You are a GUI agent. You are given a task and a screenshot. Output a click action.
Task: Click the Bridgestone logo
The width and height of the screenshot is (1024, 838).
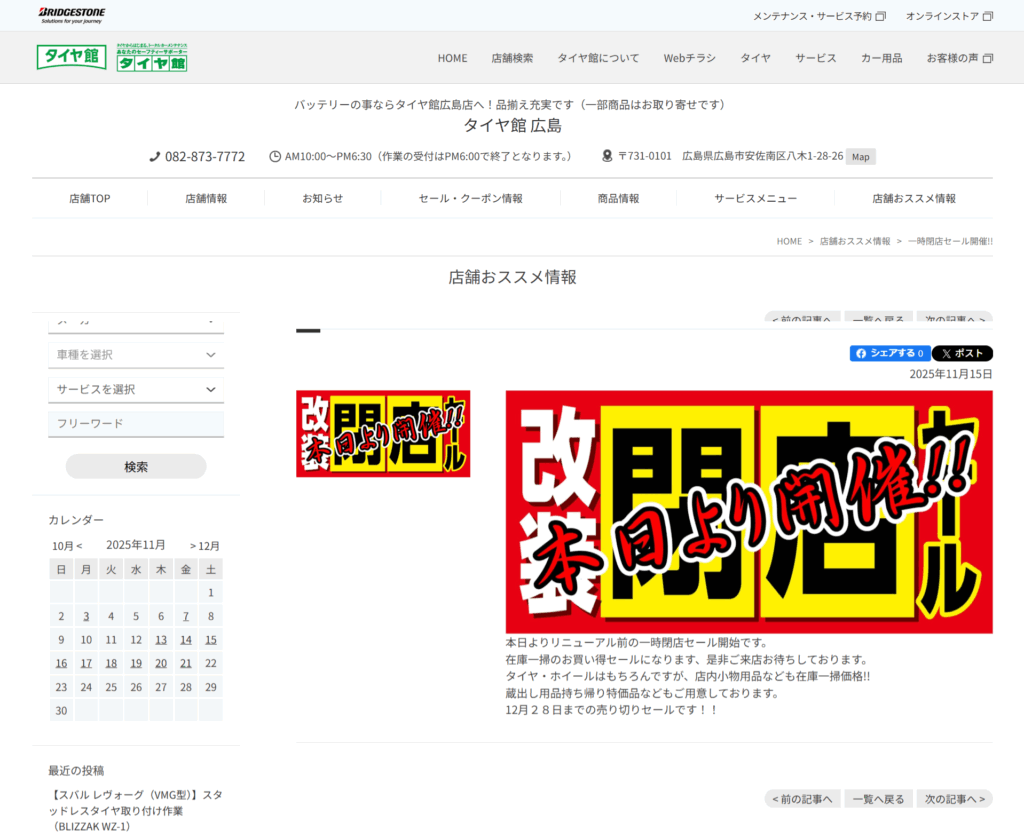coord(71,15)
